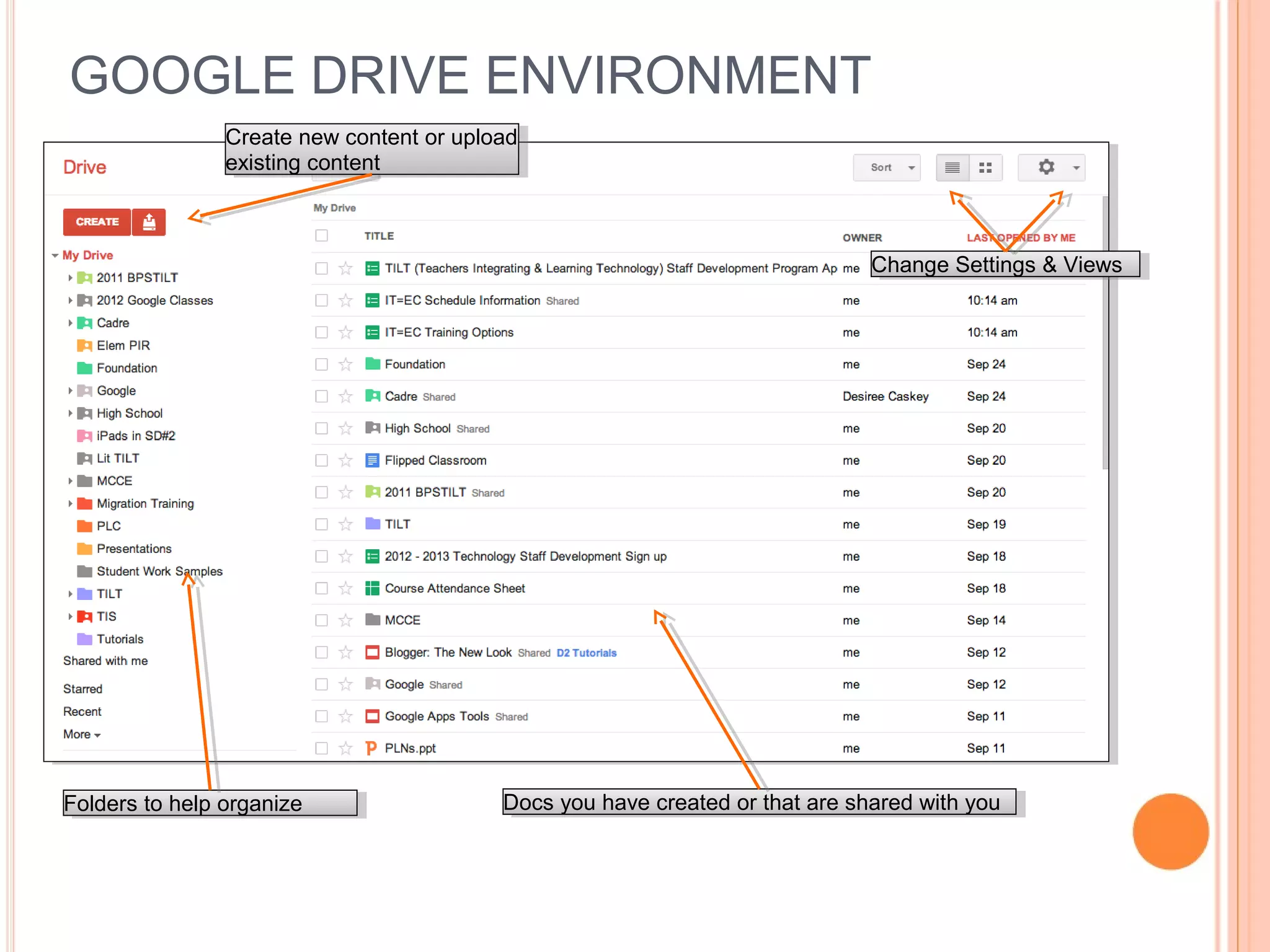Click the red Create button

click(x=97, y=222)
